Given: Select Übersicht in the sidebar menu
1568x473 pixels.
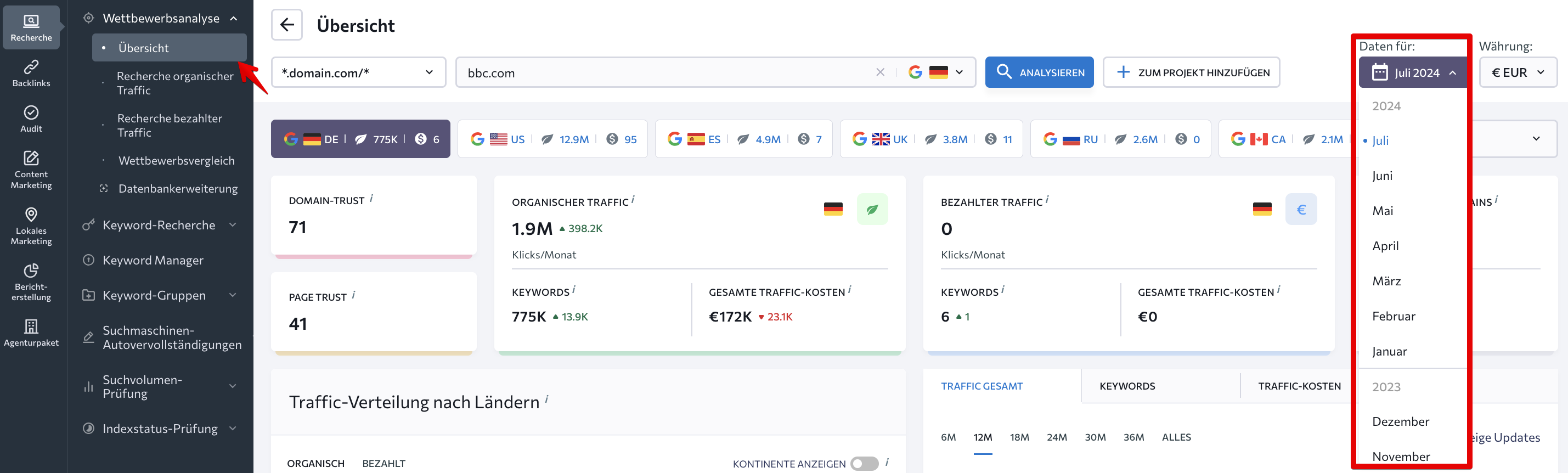Looking at the screenshot, I should pos(169,48).
